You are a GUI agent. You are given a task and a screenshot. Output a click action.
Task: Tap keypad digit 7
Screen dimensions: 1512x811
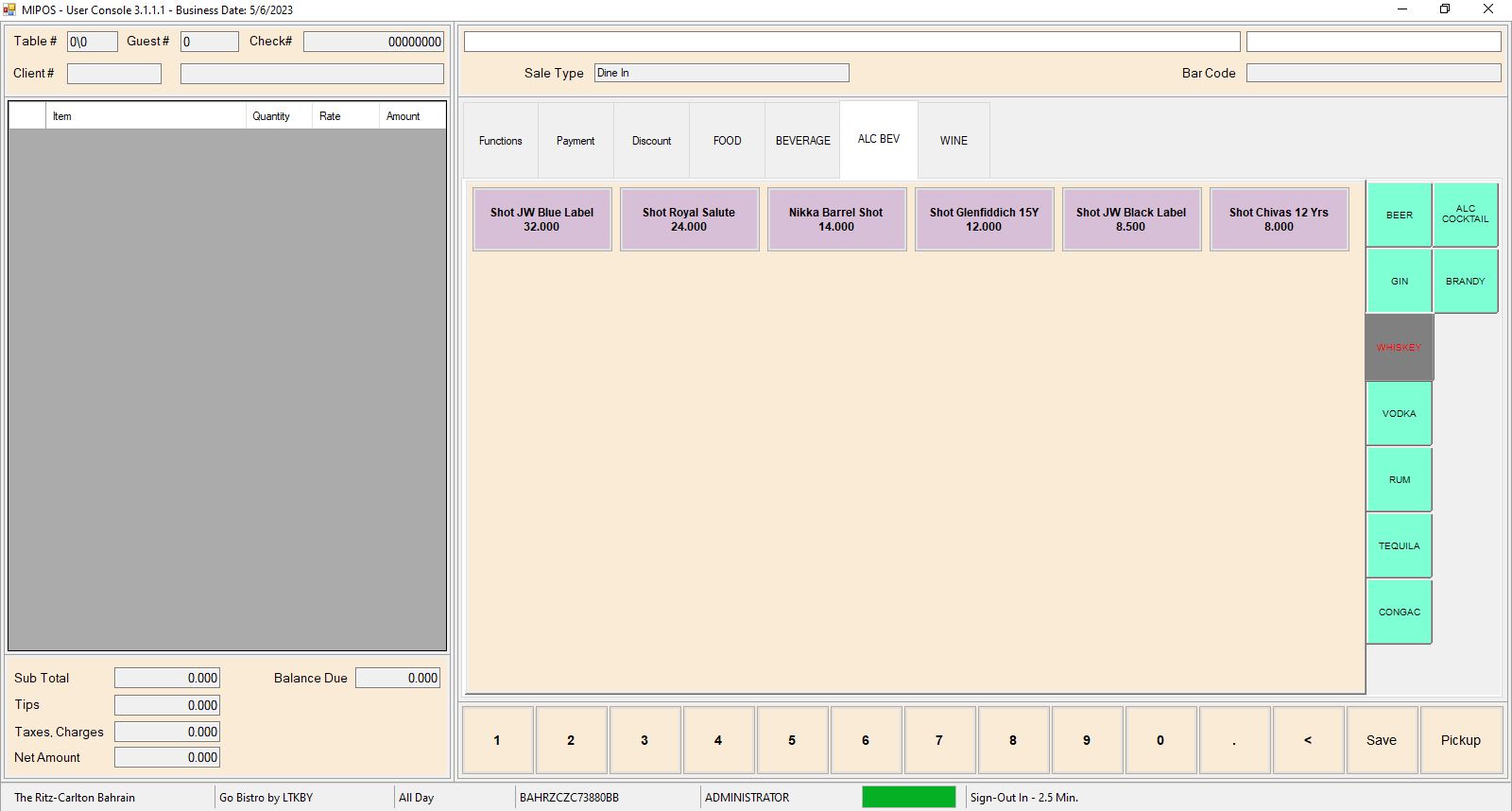pos(939,740)
